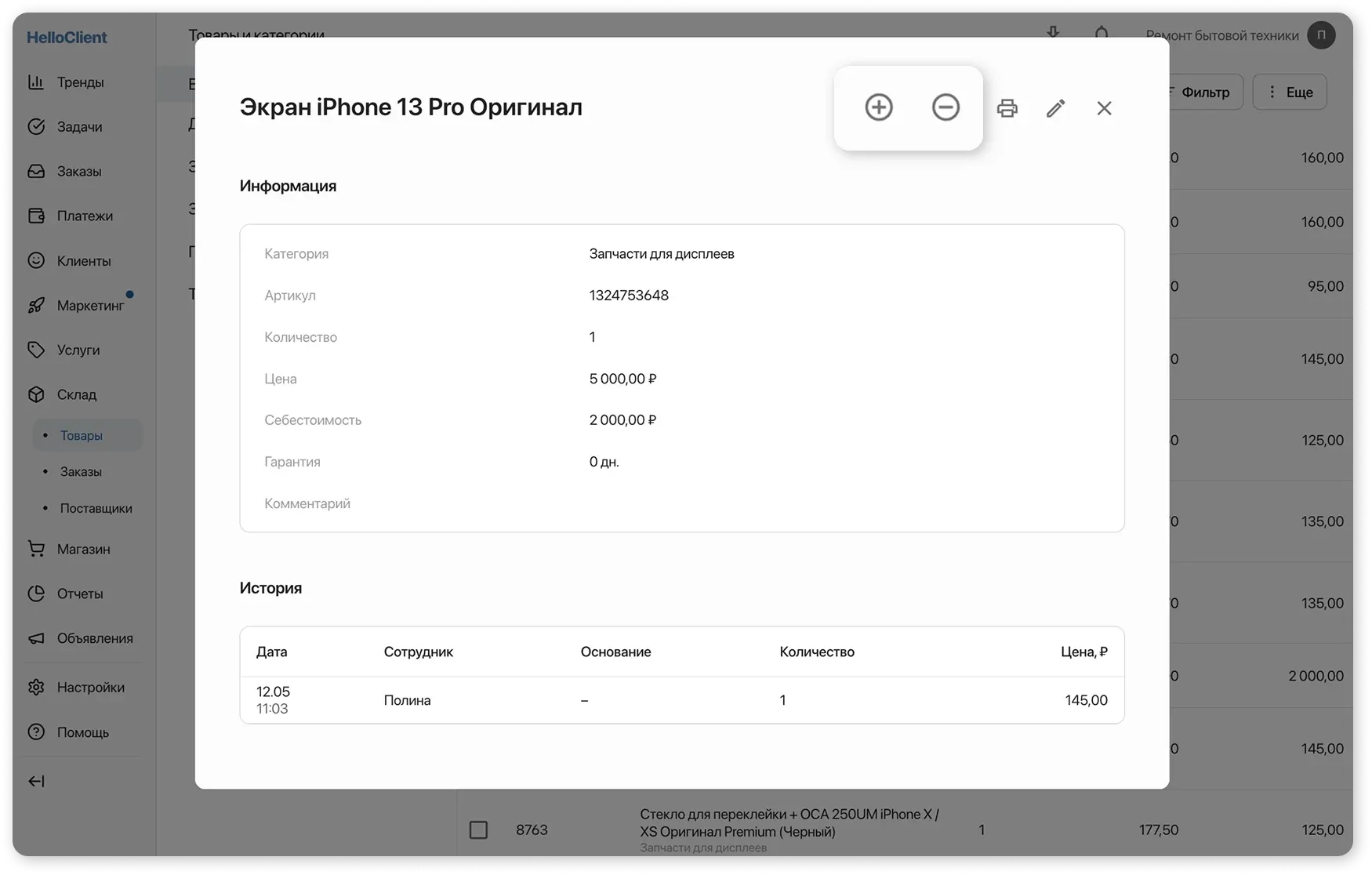
Task: Click the plus circle add-stock icon
Action: [878, 107]
